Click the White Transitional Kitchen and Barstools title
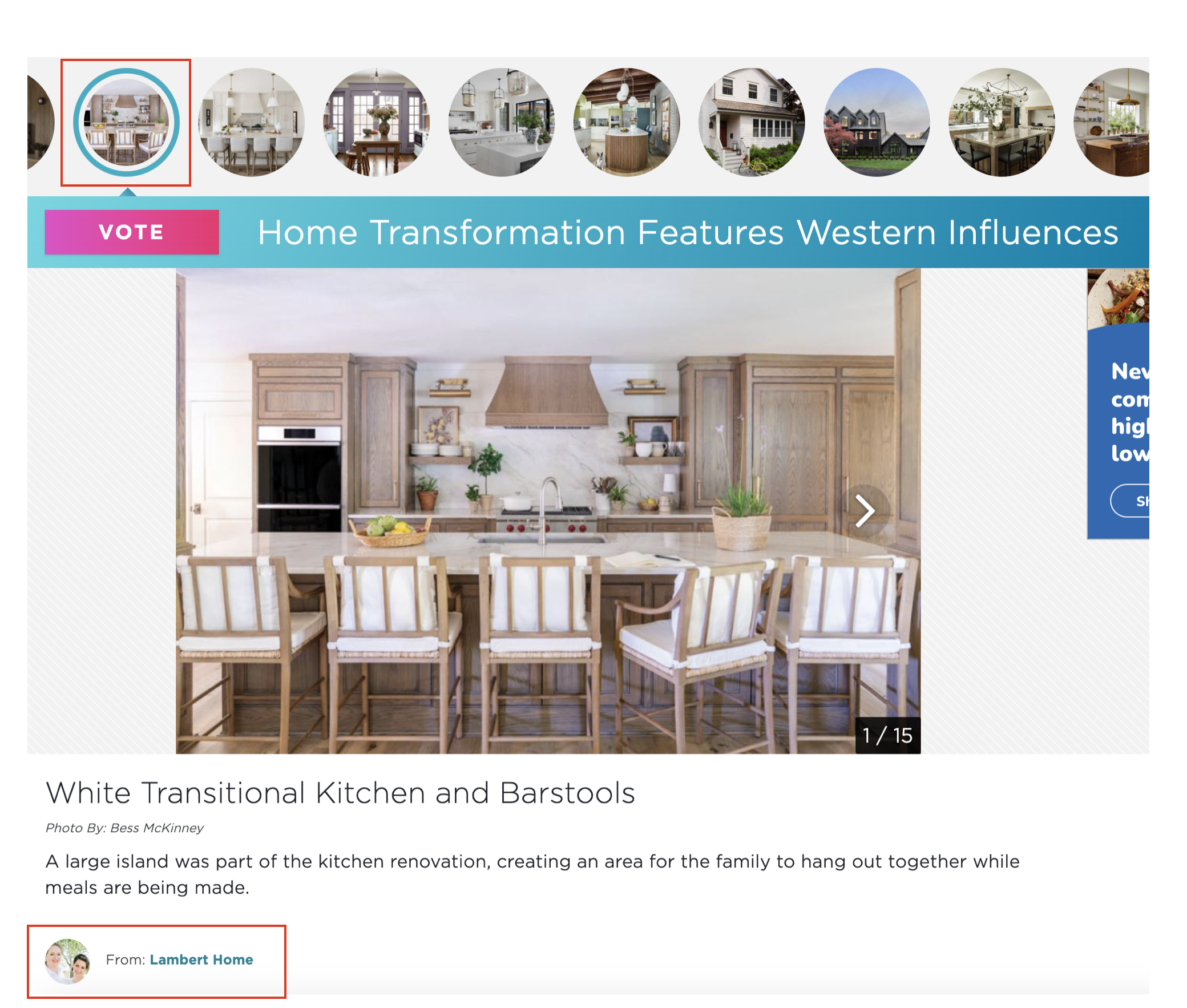This screenshot has width=1187, height=1008. pos(341,793)
